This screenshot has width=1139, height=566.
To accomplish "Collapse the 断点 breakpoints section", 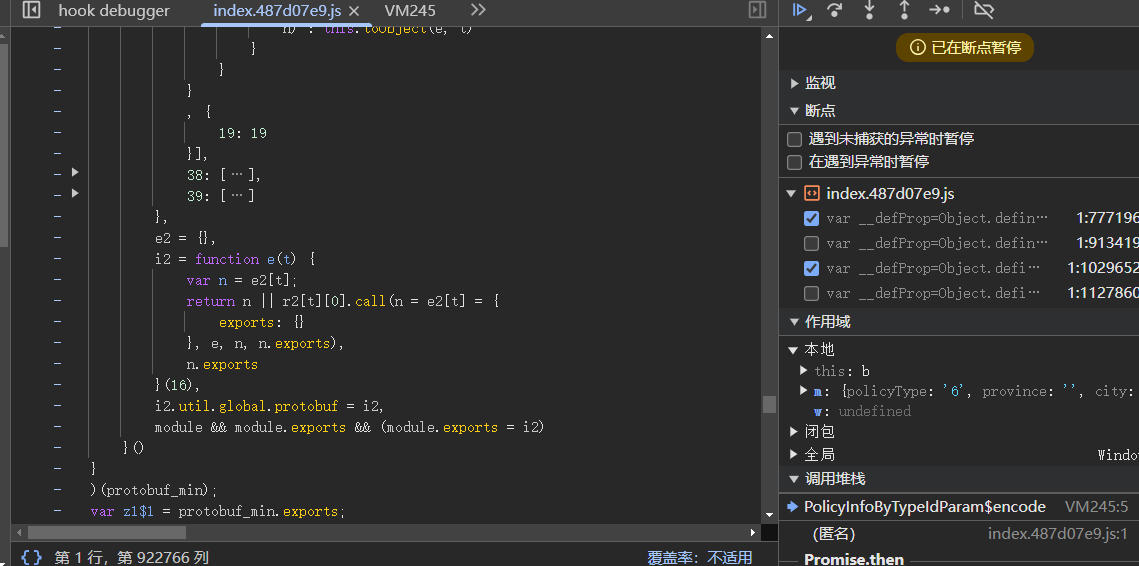I will click(x=795, y=111).
